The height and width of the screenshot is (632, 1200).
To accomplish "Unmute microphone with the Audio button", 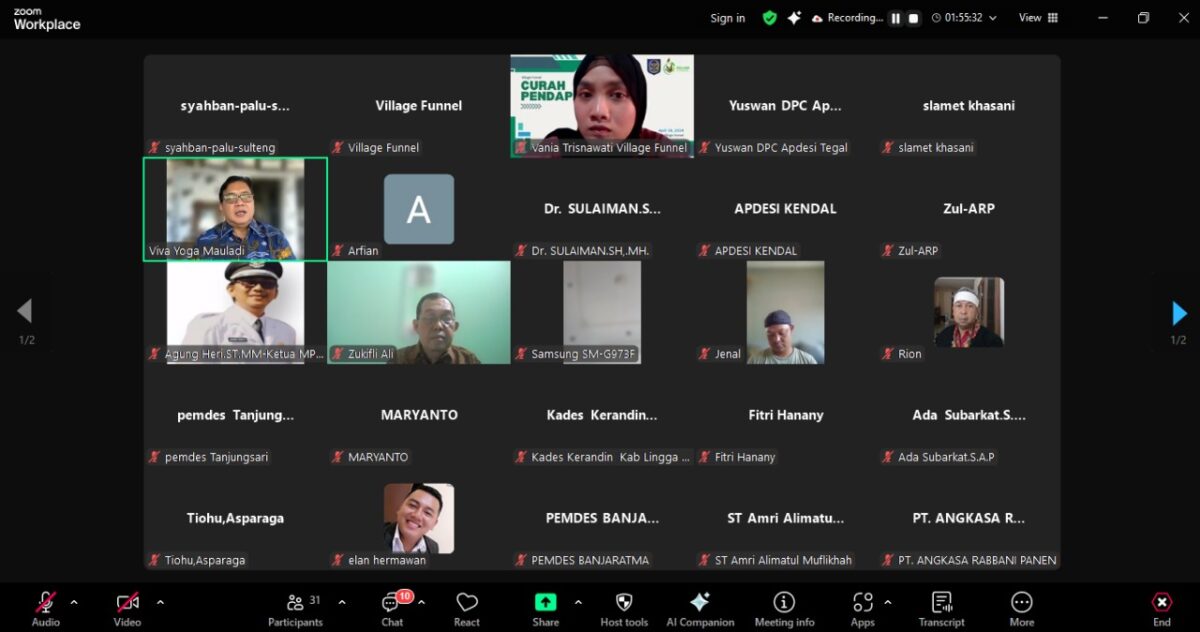I will click(46, 608).
